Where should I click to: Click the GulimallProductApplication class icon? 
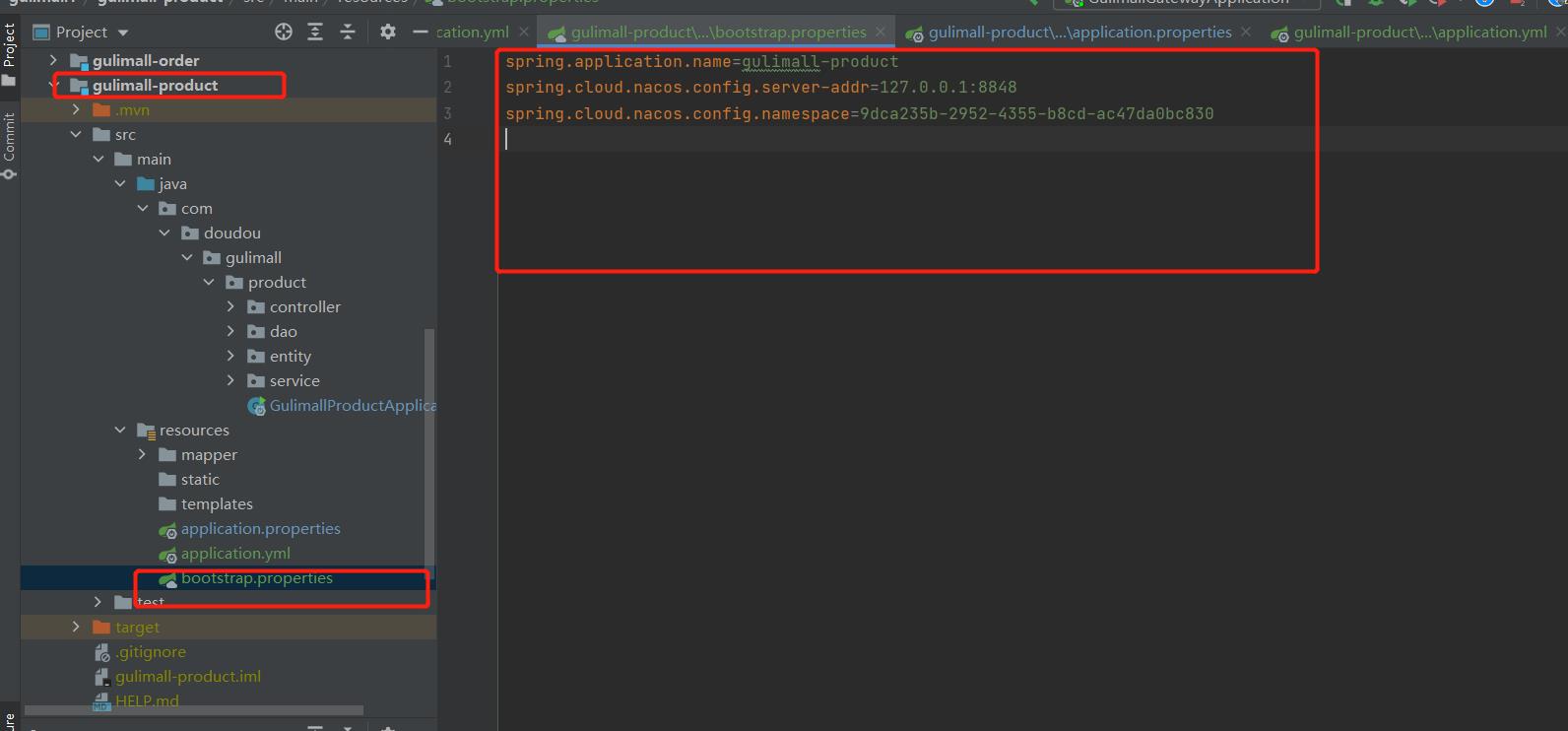[x=257, y=406]
